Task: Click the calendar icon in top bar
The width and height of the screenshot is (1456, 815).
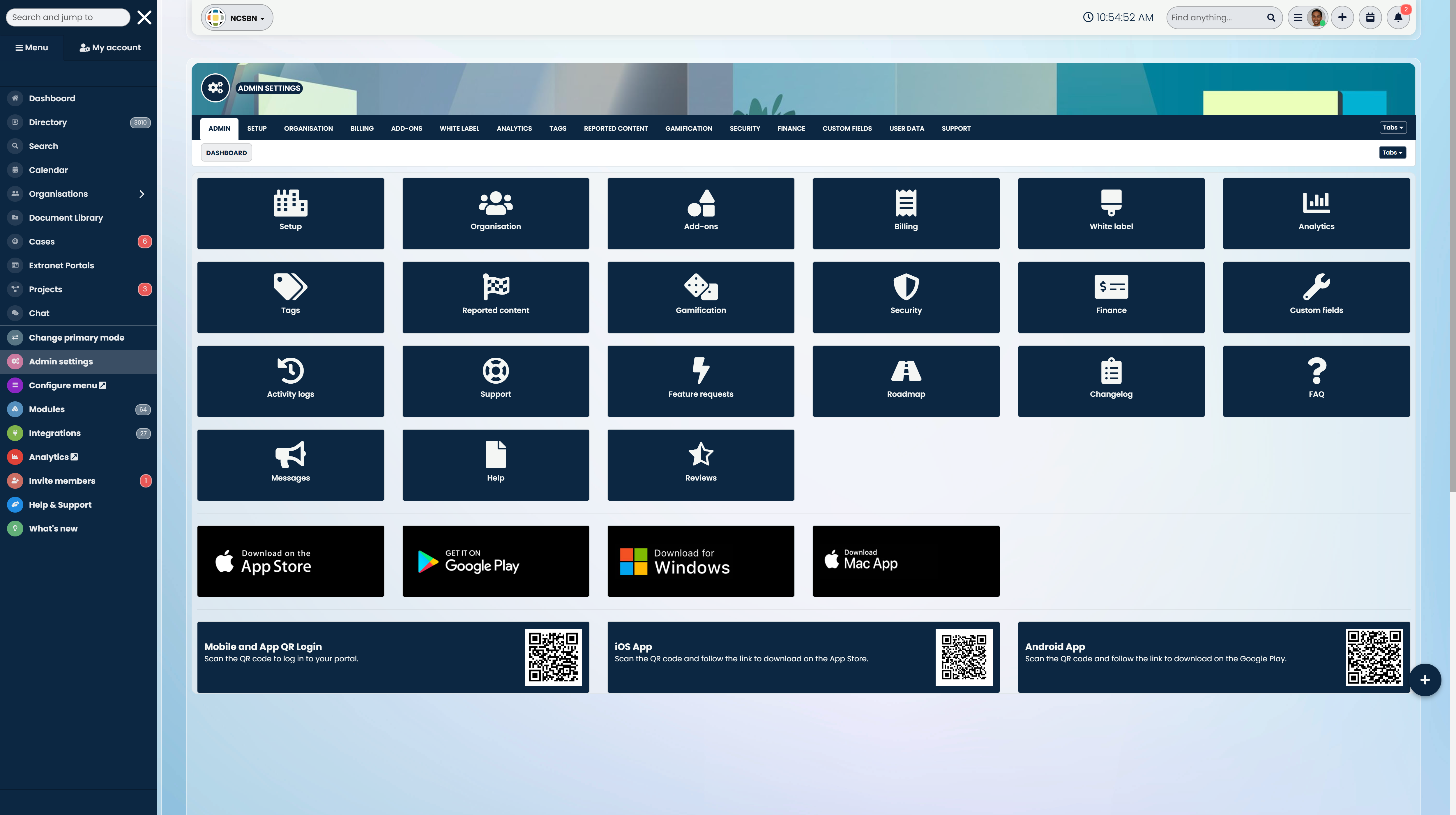Action: coord(1370,17)
